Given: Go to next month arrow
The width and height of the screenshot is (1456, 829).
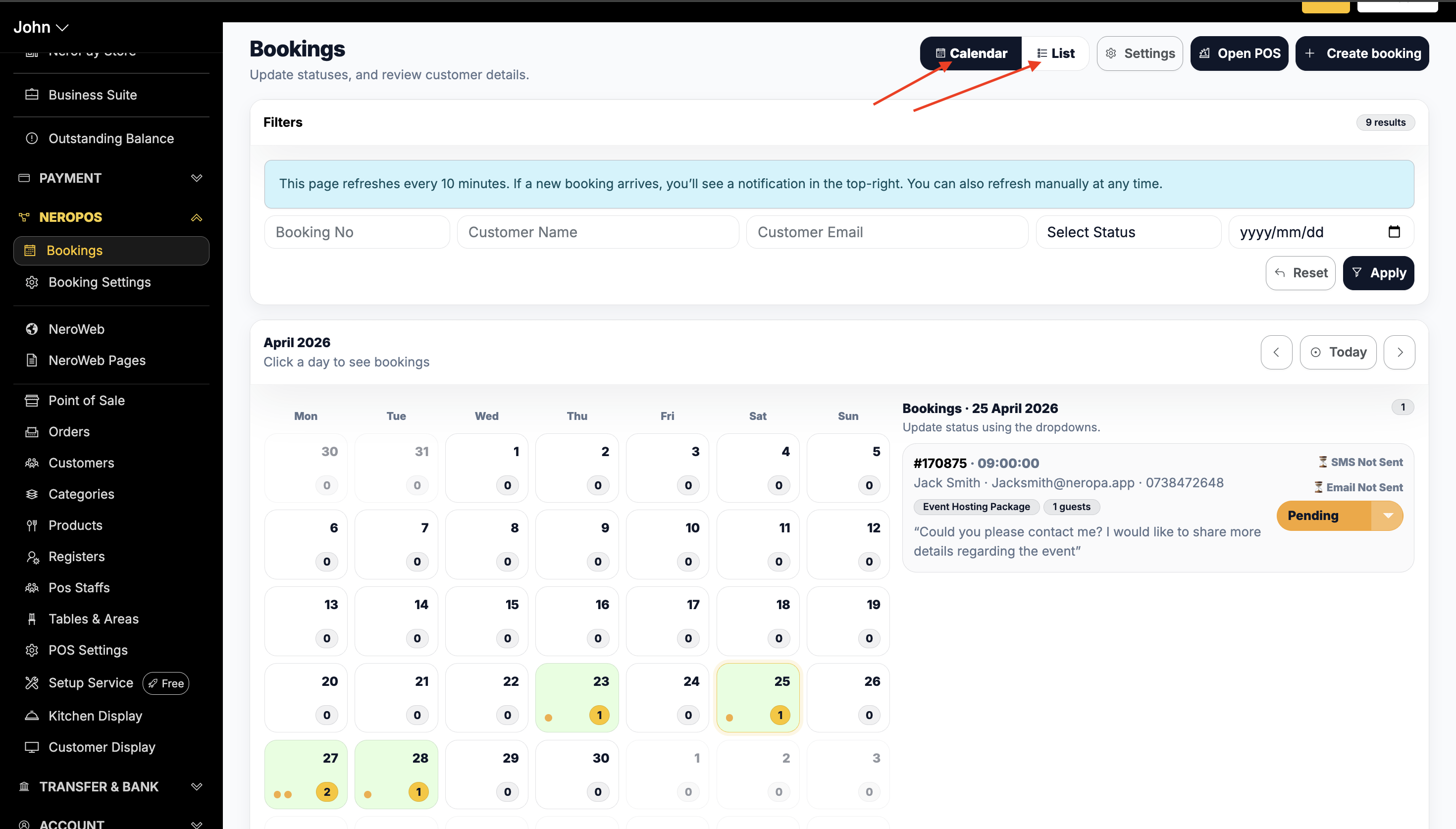Looking at the screenshot, I should (x=1399, y=353).
